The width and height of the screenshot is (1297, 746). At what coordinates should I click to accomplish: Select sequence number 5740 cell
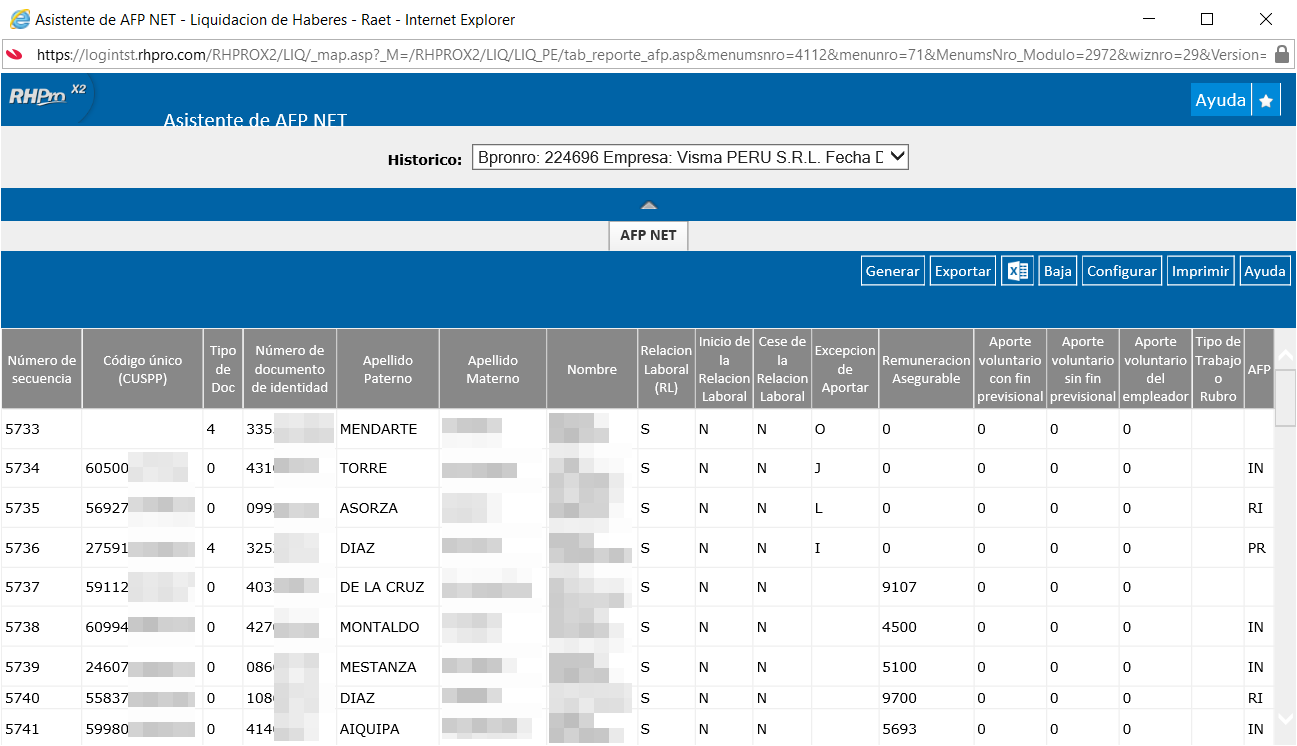tap(42, 698)
